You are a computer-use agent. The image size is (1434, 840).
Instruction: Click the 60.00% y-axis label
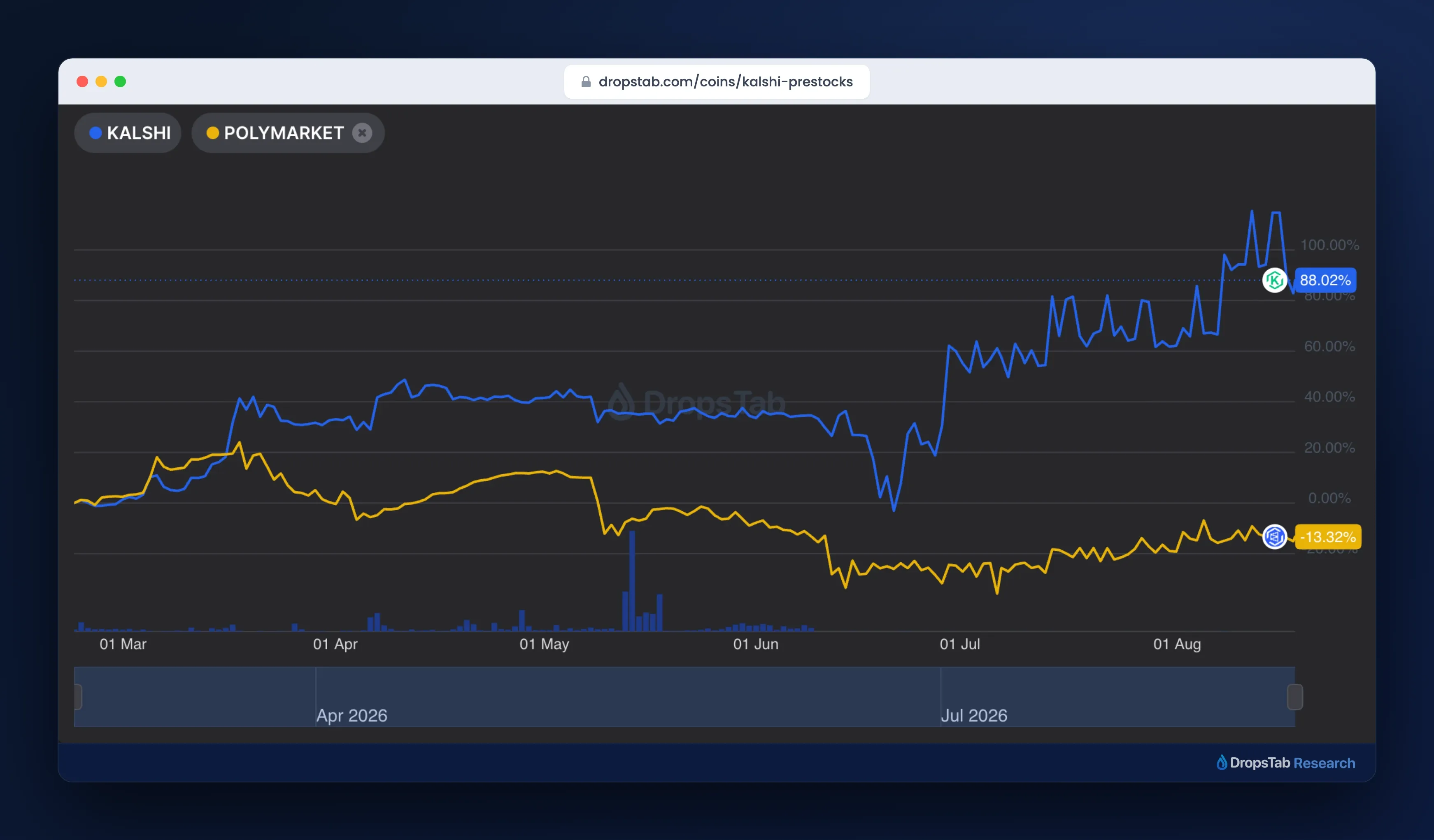click(x=1329, y=346)
